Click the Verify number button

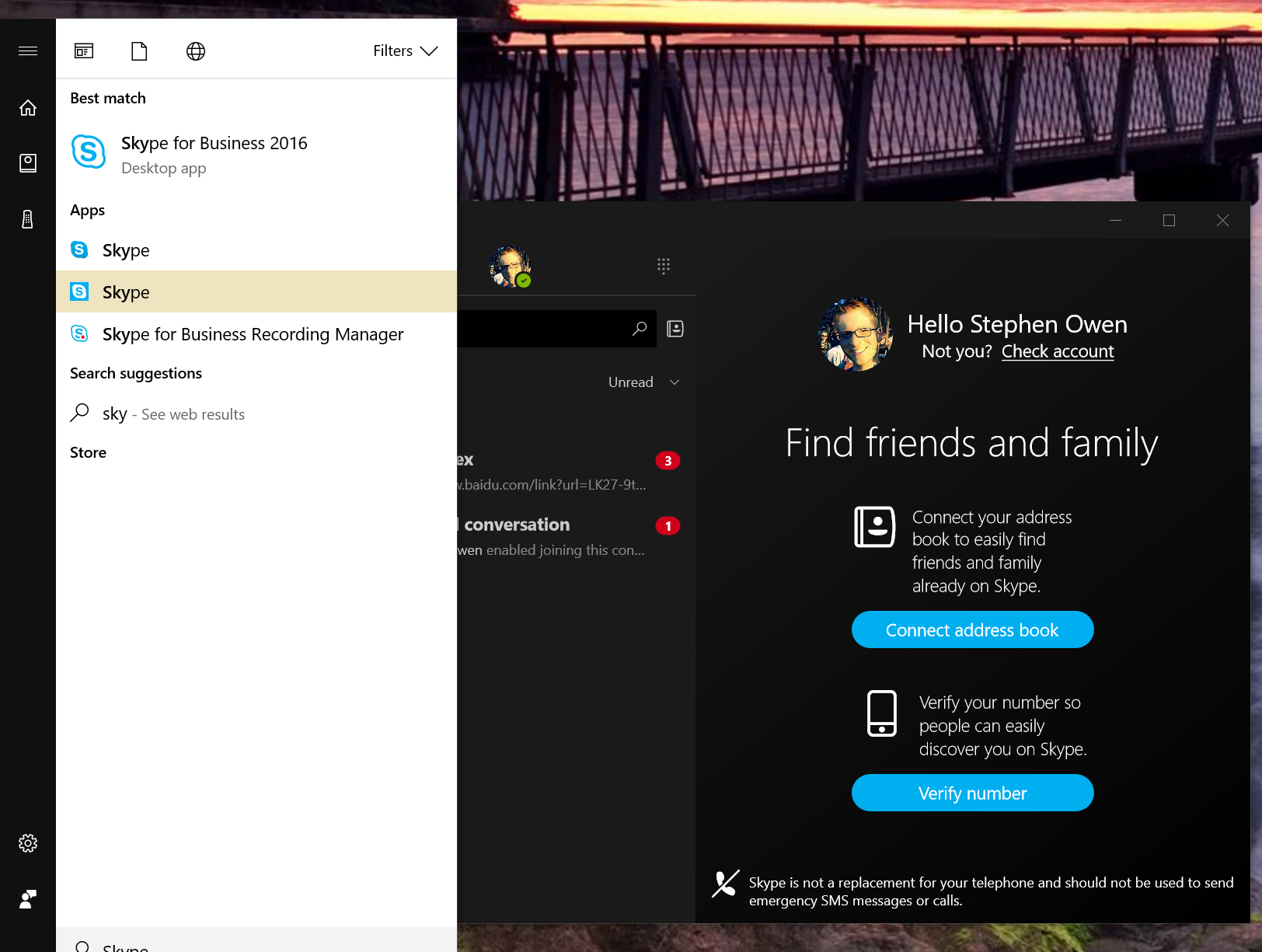(x=972, y=793)
